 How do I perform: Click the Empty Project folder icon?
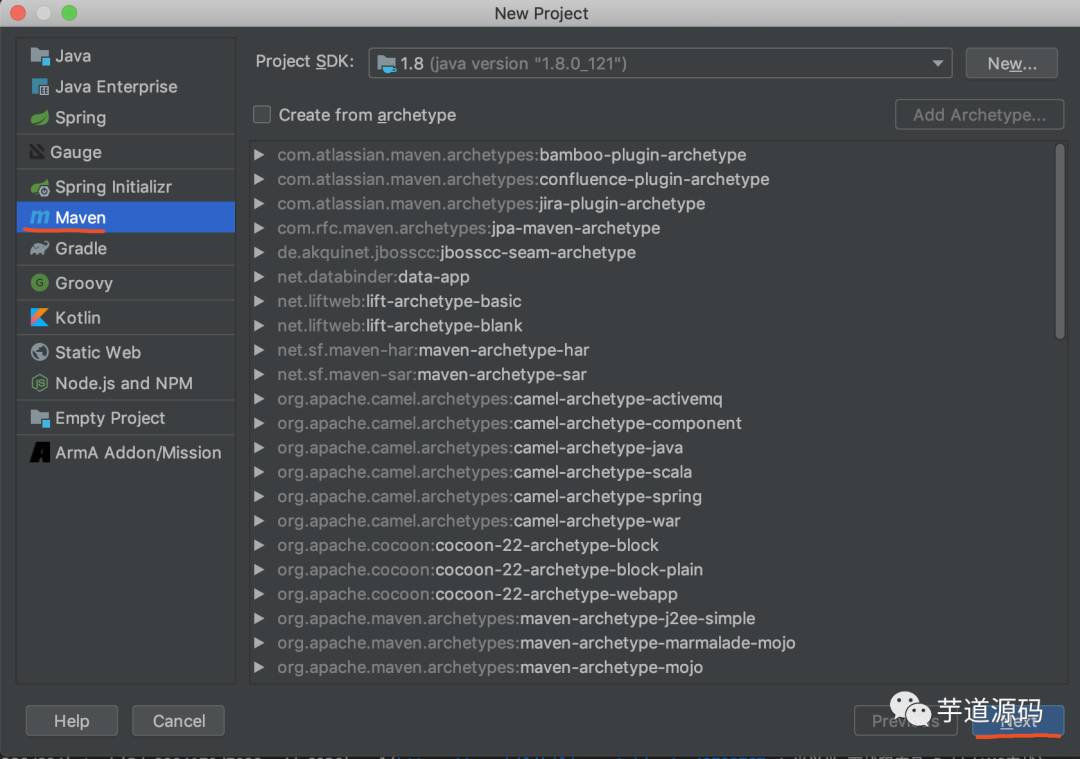pyautogui.click(x=40, y=418)
